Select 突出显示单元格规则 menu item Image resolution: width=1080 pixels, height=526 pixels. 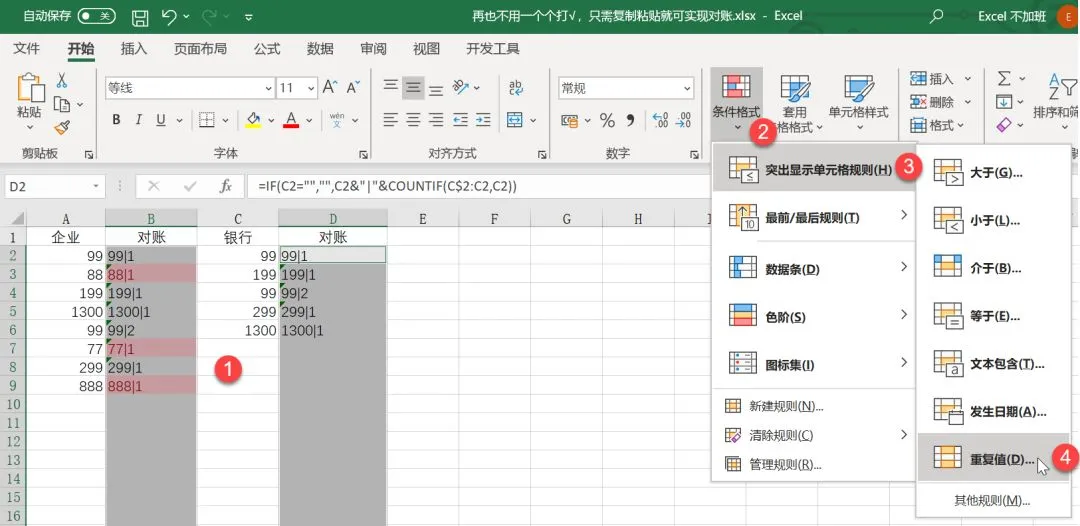(x=814, y=169)
